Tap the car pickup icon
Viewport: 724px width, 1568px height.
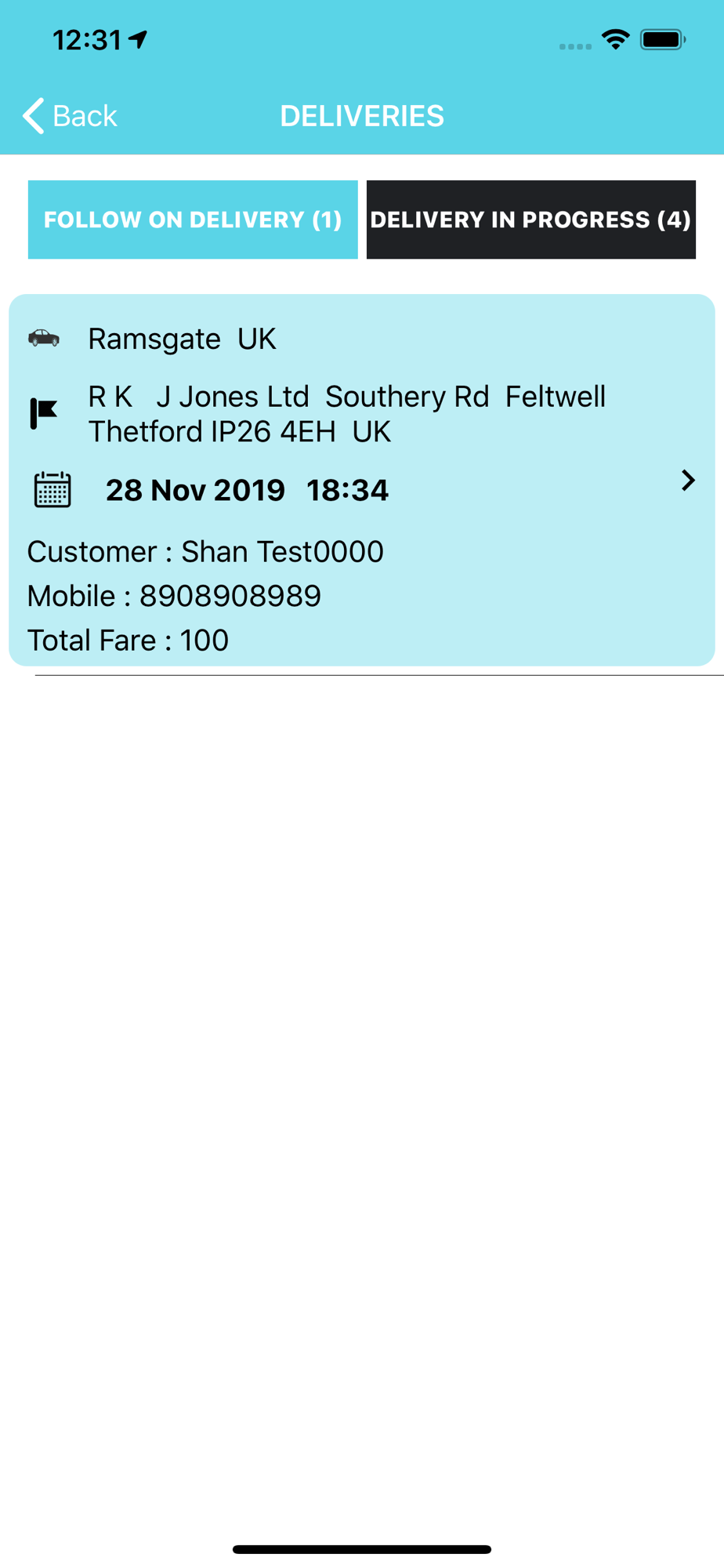[44, 338]
